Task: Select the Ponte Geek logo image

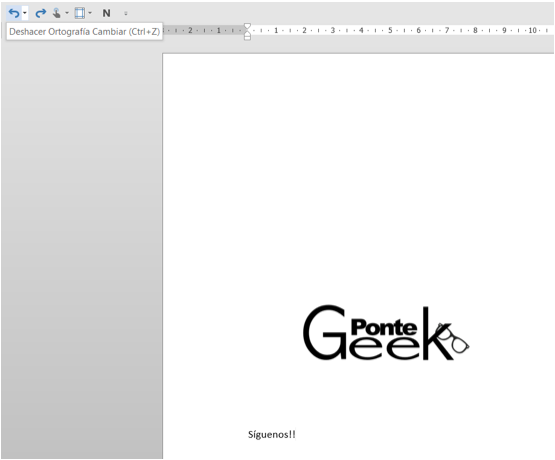Action: tap(386, 333)
